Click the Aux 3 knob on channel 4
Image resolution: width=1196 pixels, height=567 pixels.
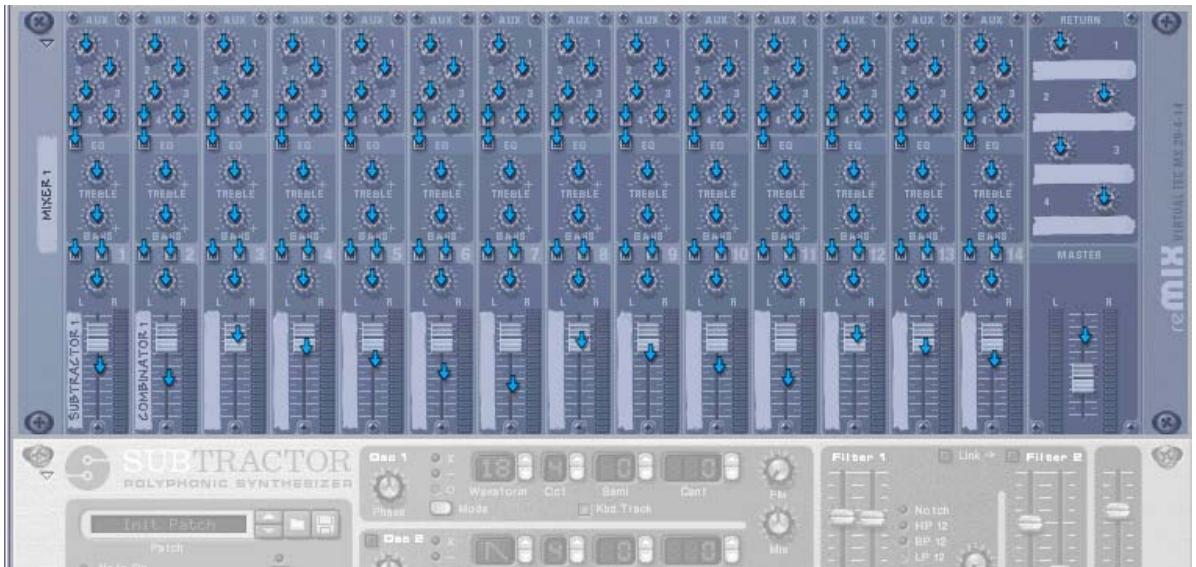[291, 92]
